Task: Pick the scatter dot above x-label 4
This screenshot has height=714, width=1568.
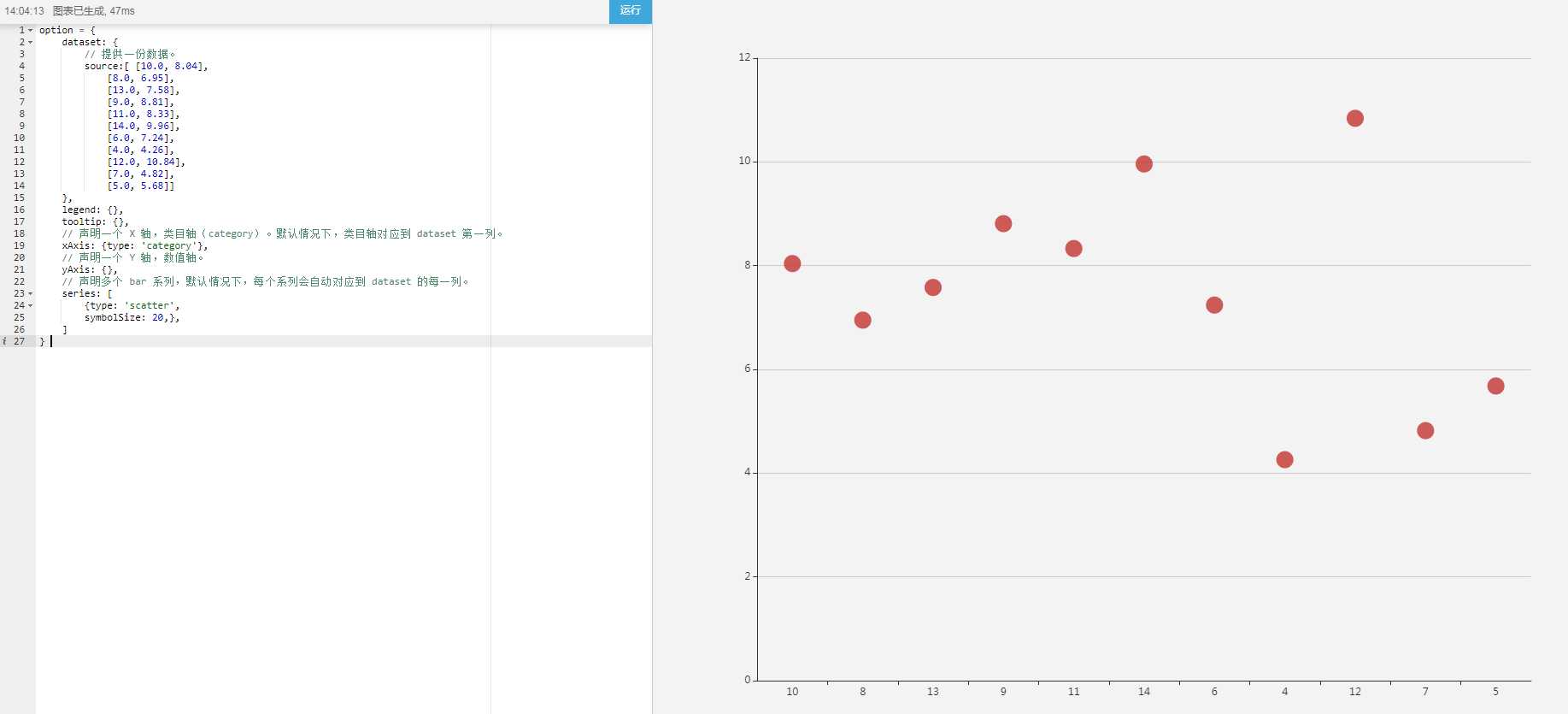Action: [1284, 459]
